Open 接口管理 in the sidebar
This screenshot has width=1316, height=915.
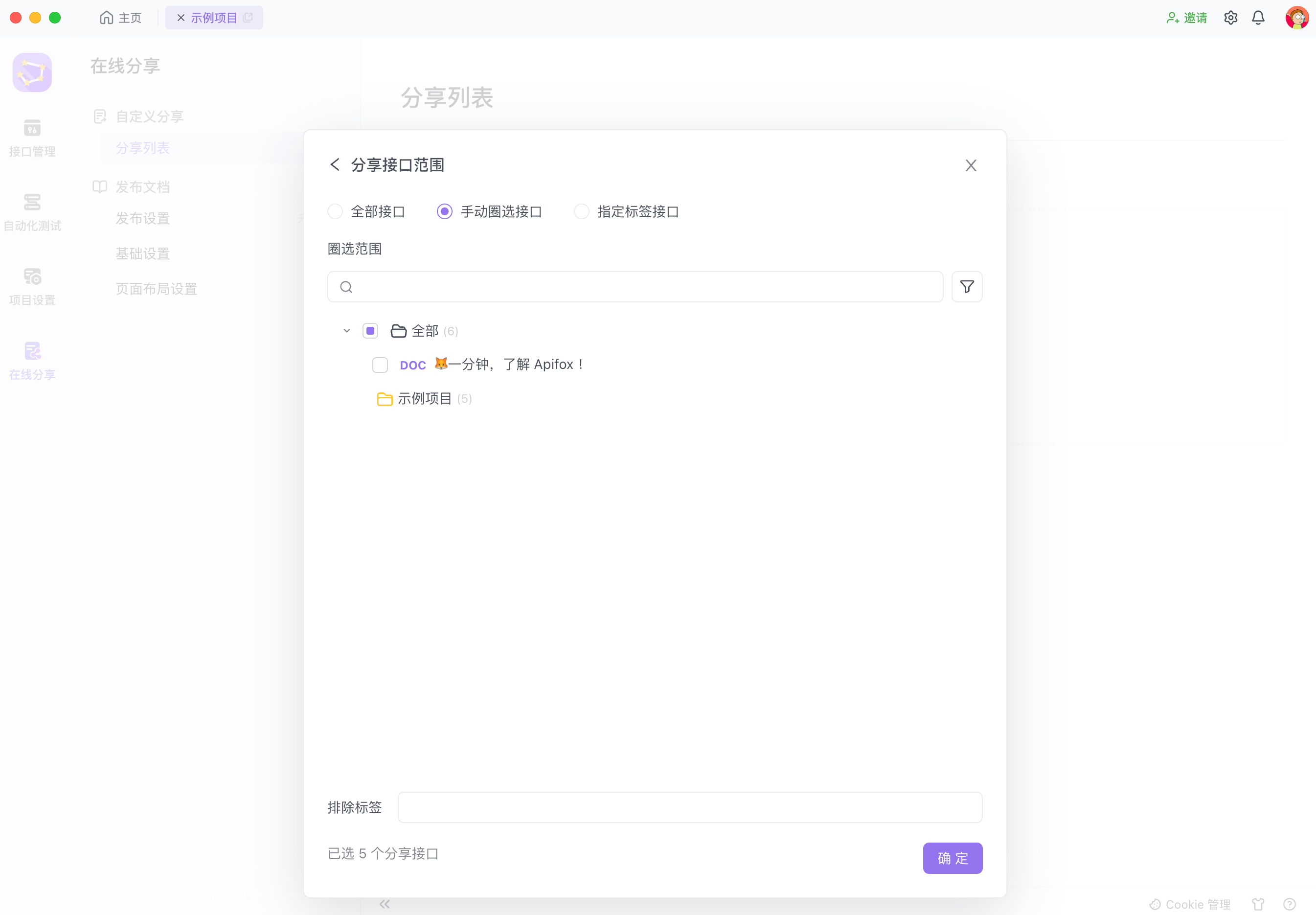point(32,137)
